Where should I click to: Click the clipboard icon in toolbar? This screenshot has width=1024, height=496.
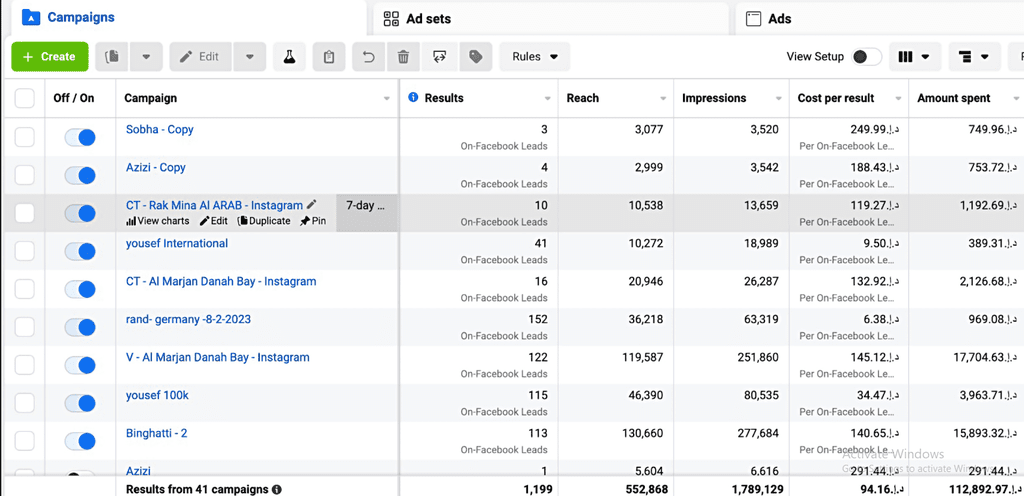coord(328,57)
